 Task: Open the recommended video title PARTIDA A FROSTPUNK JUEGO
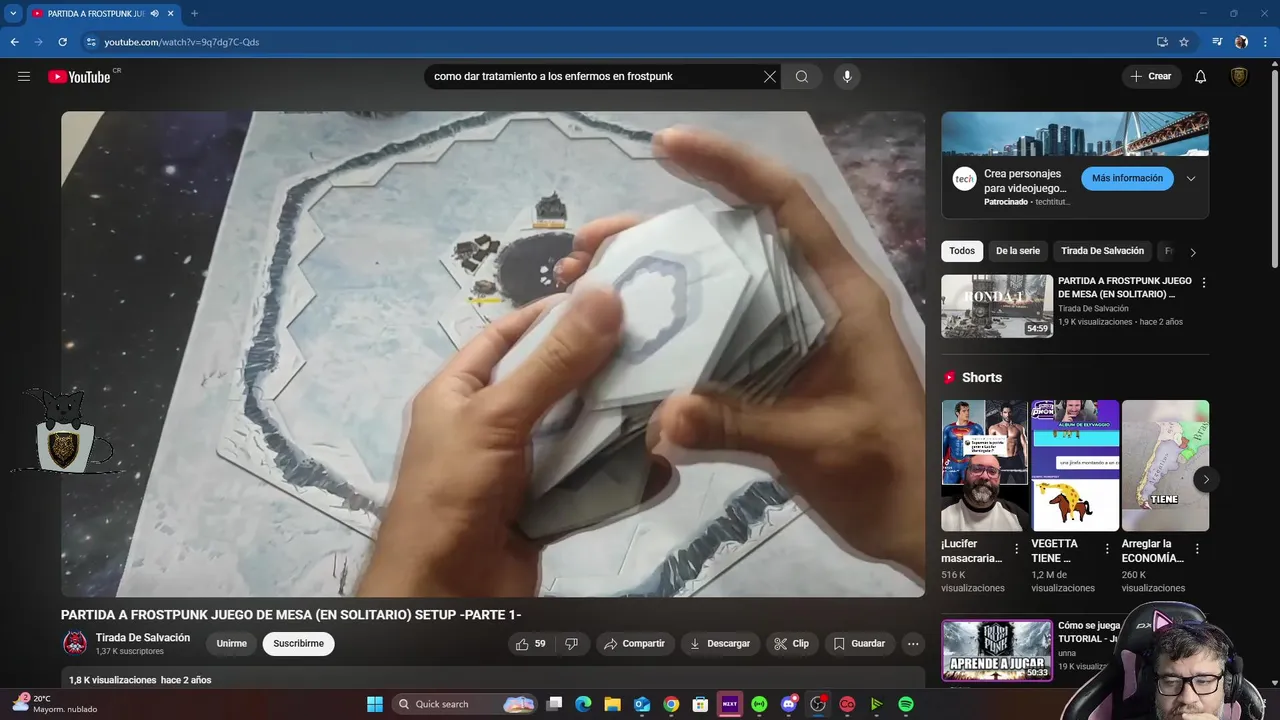[x=1125, y=288]
